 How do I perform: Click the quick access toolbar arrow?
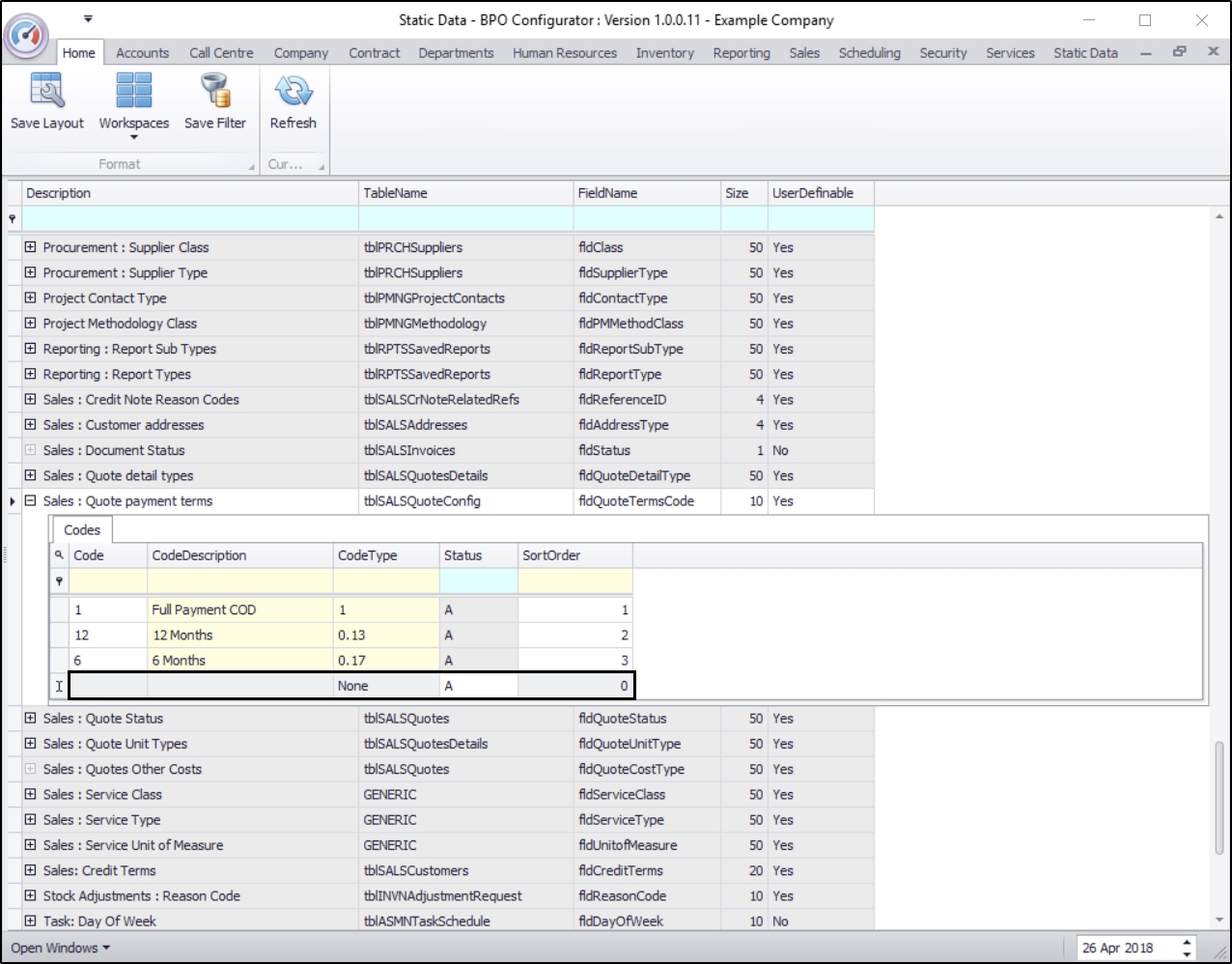(x=88, y=18)
